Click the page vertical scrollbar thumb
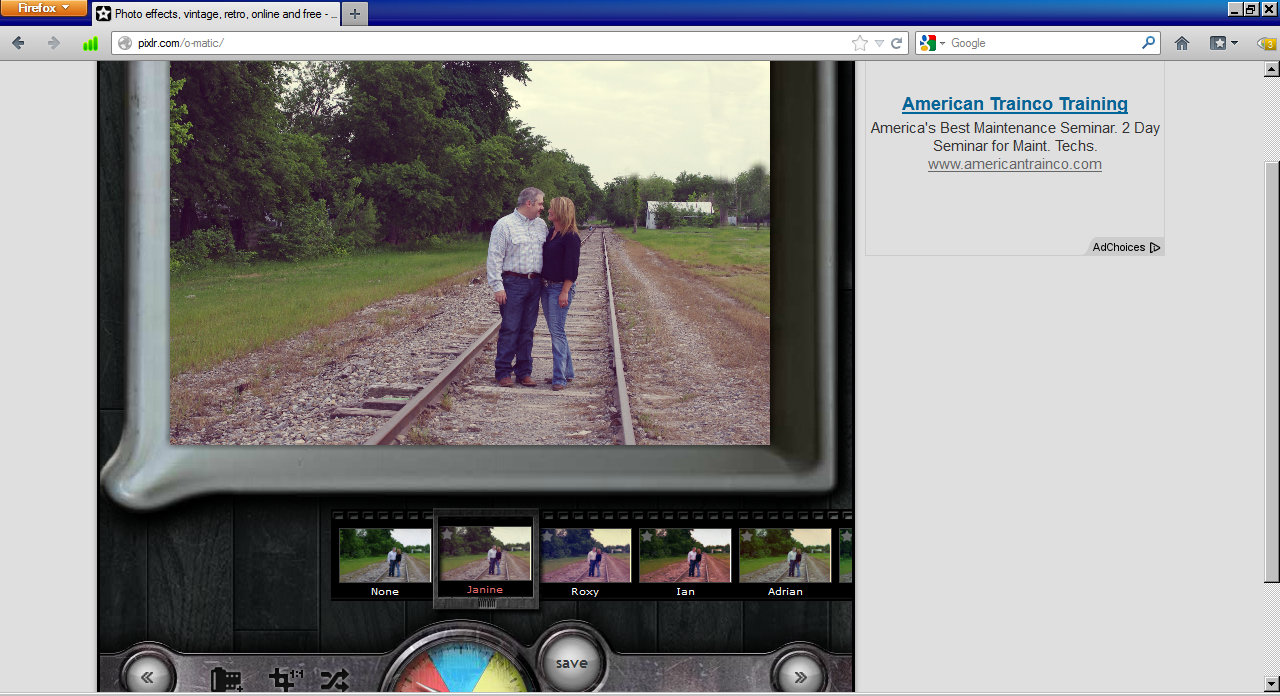1280x696 pixels. coord(1272,370)
